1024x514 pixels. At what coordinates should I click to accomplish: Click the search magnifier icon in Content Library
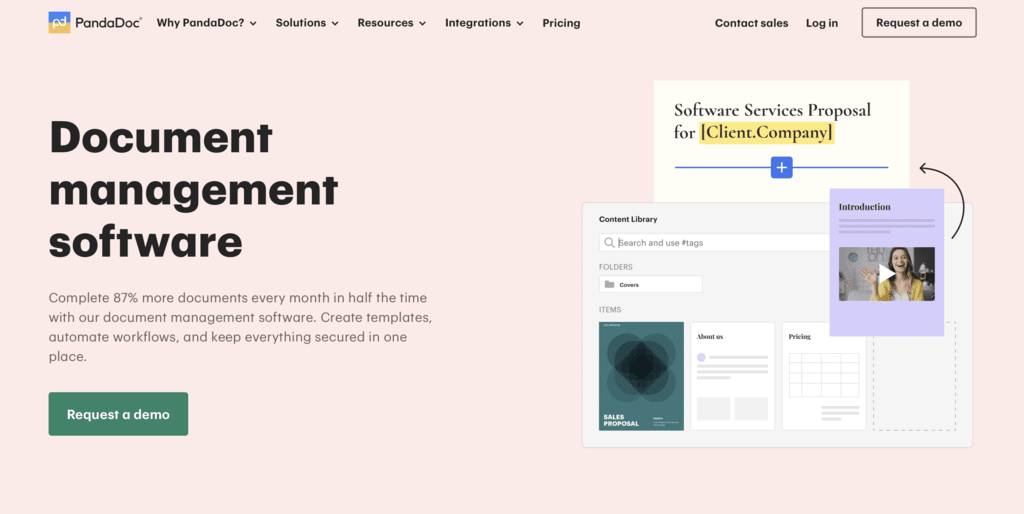pos(609,242)
